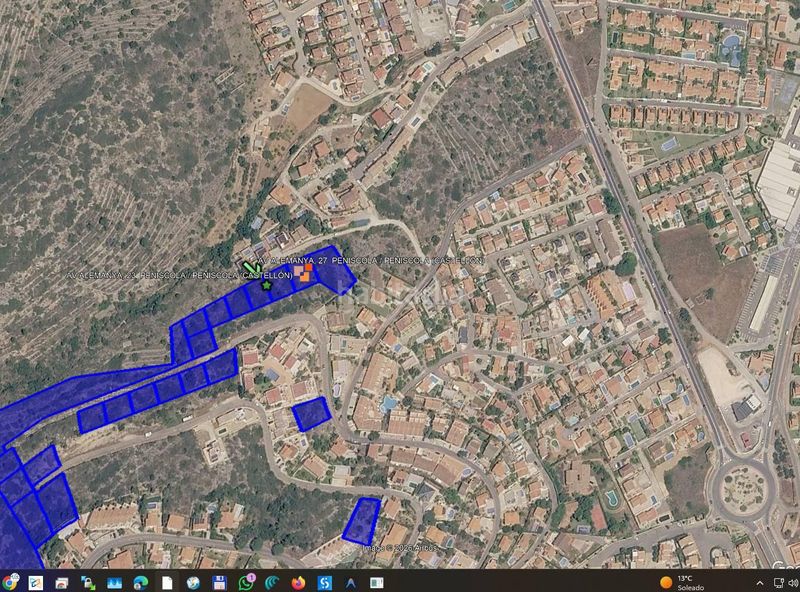This screenshot has width=800, height=592.
Task: Open Google Chrome from the taskbar
Action: pyautogui.click(x=9, y=582)
